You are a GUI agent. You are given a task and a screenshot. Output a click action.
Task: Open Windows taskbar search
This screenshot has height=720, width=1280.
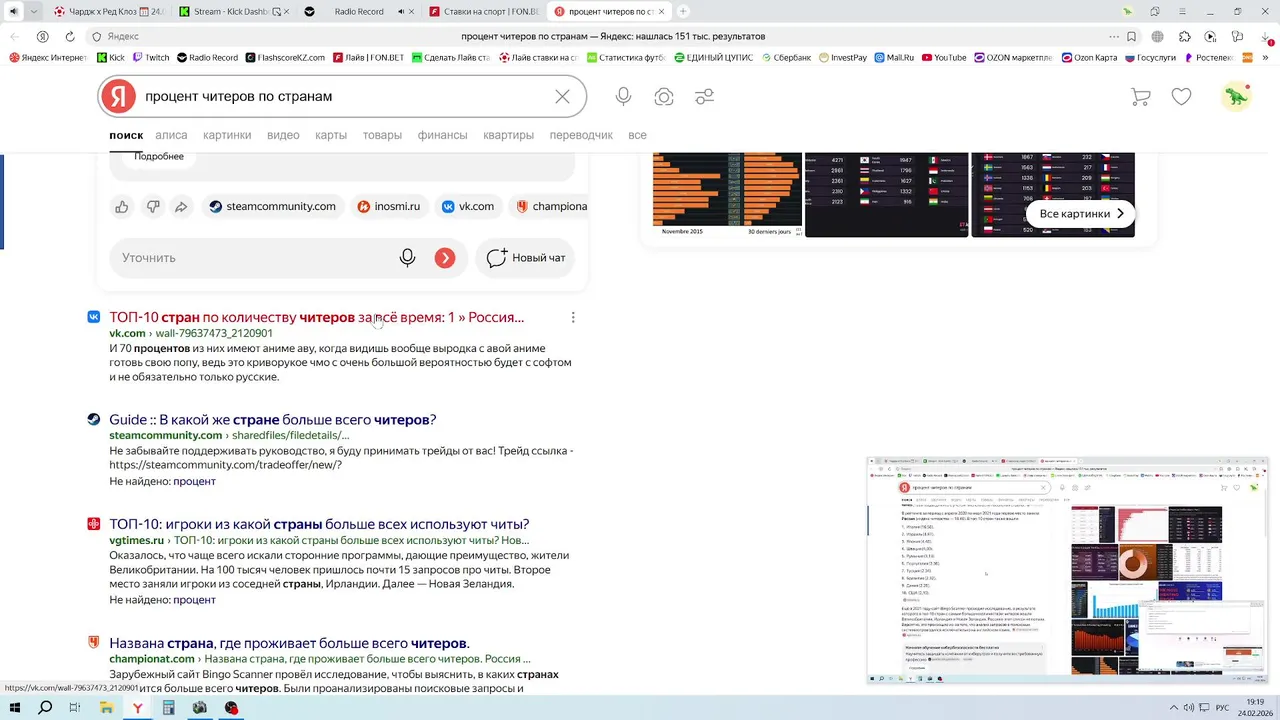45,708
